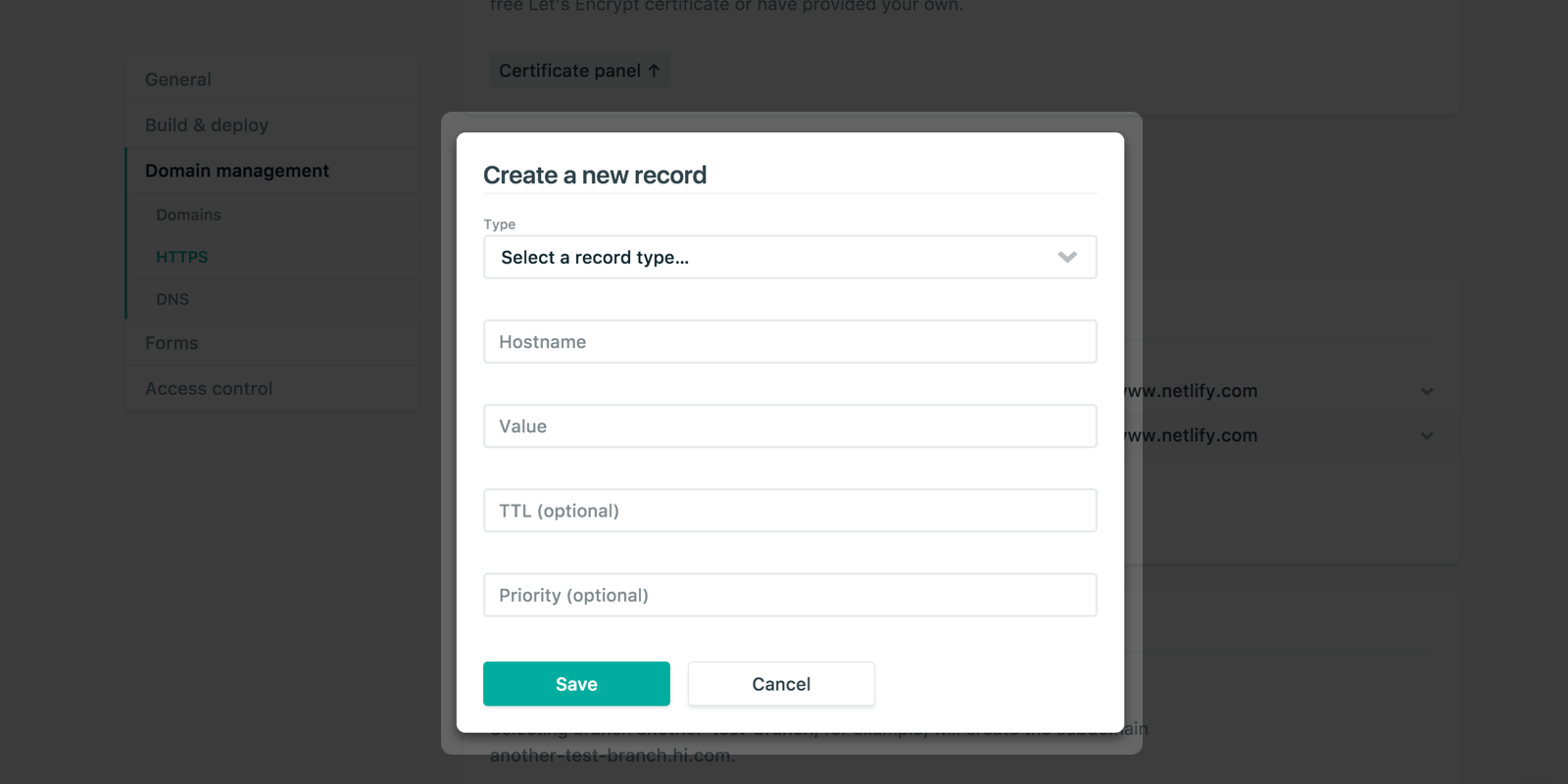Save the new DNS record
Screen dimensions: 1568x784
tap(576, 684)
